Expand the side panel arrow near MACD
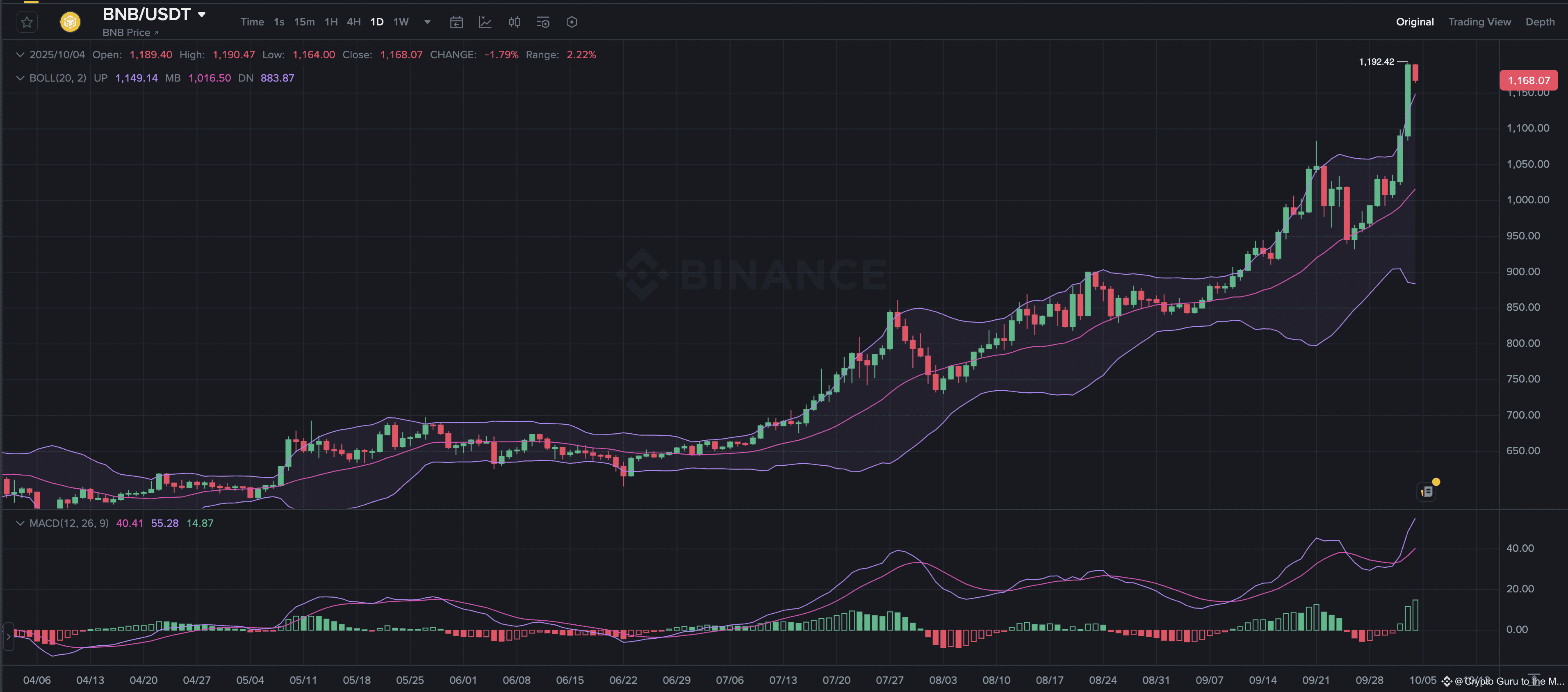The height and width of the screenshot is (692, 1568). [8, 637]
